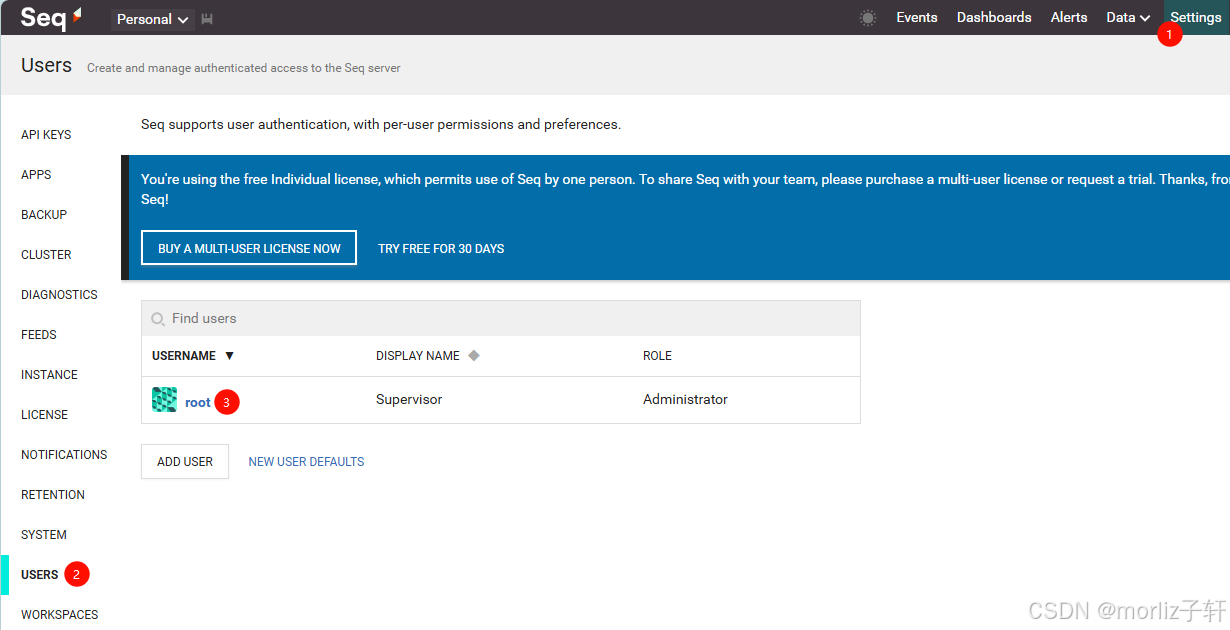Open the Events page
The height and width of the screenshot is (630, 1230).
pyautogui.click(x=917, y=18)
